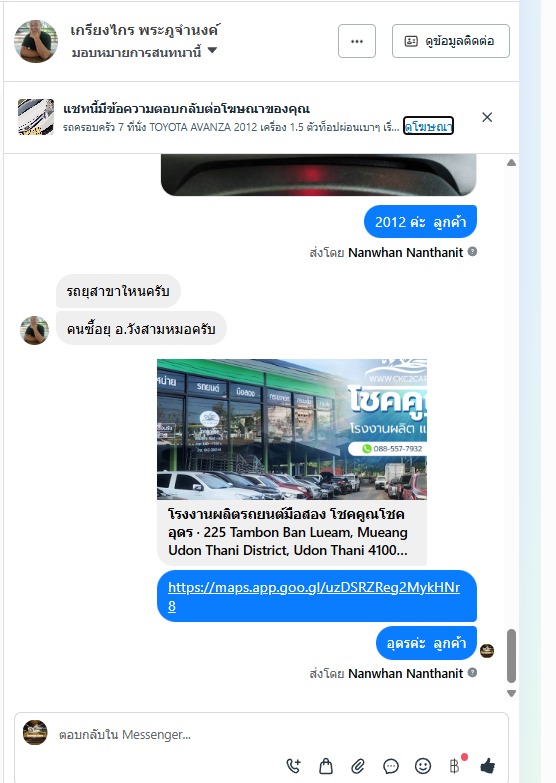Open the โชคคูณโชค dealership map preview card
The width and height of the screenshot is (556, 783).
(x=292, y=462)
